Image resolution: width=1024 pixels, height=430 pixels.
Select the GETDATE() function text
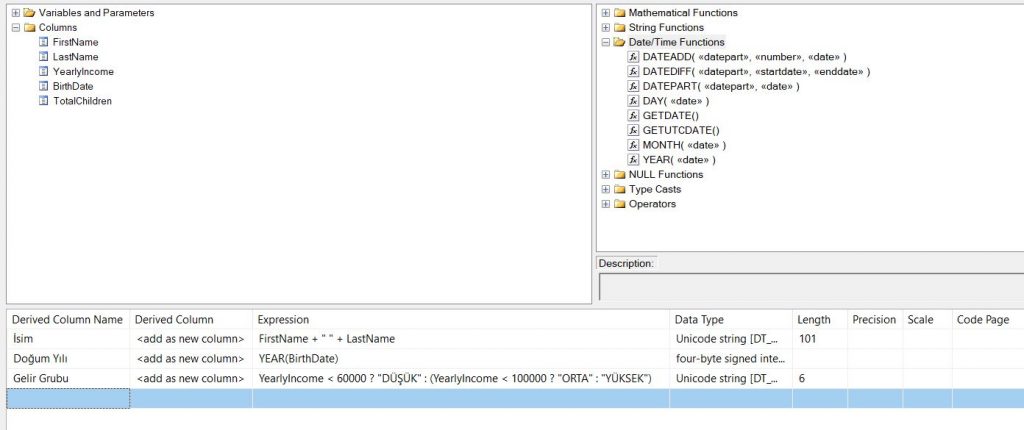tap(671, 116)
